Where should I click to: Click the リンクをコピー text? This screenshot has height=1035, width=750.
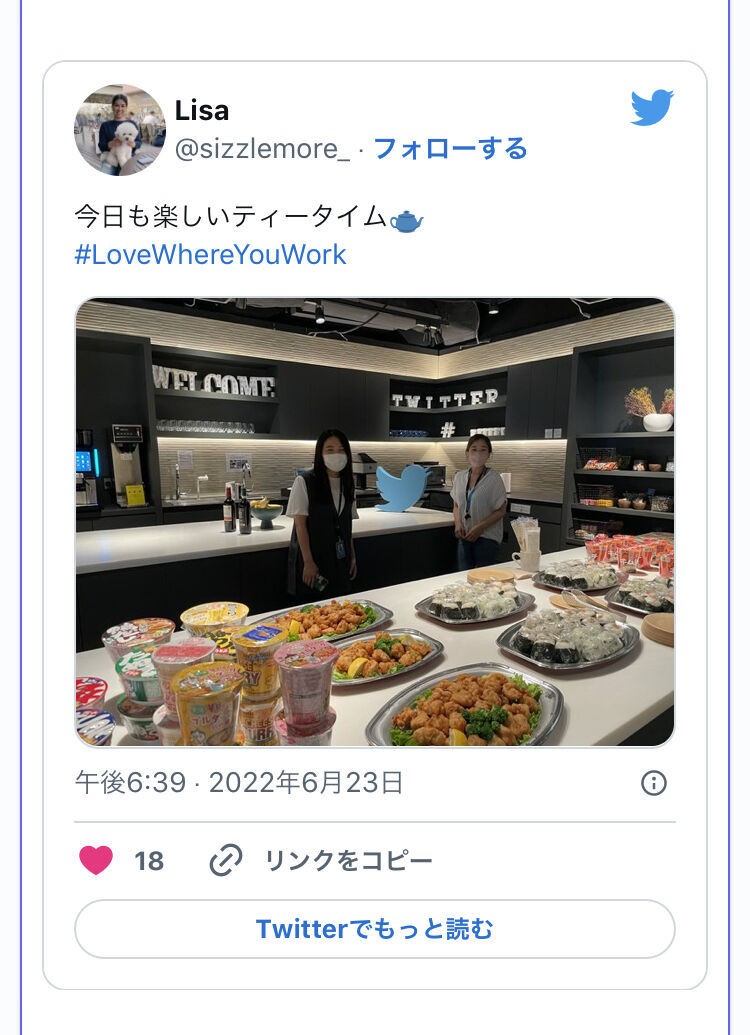pyautogui.click(x=349, y=861)
